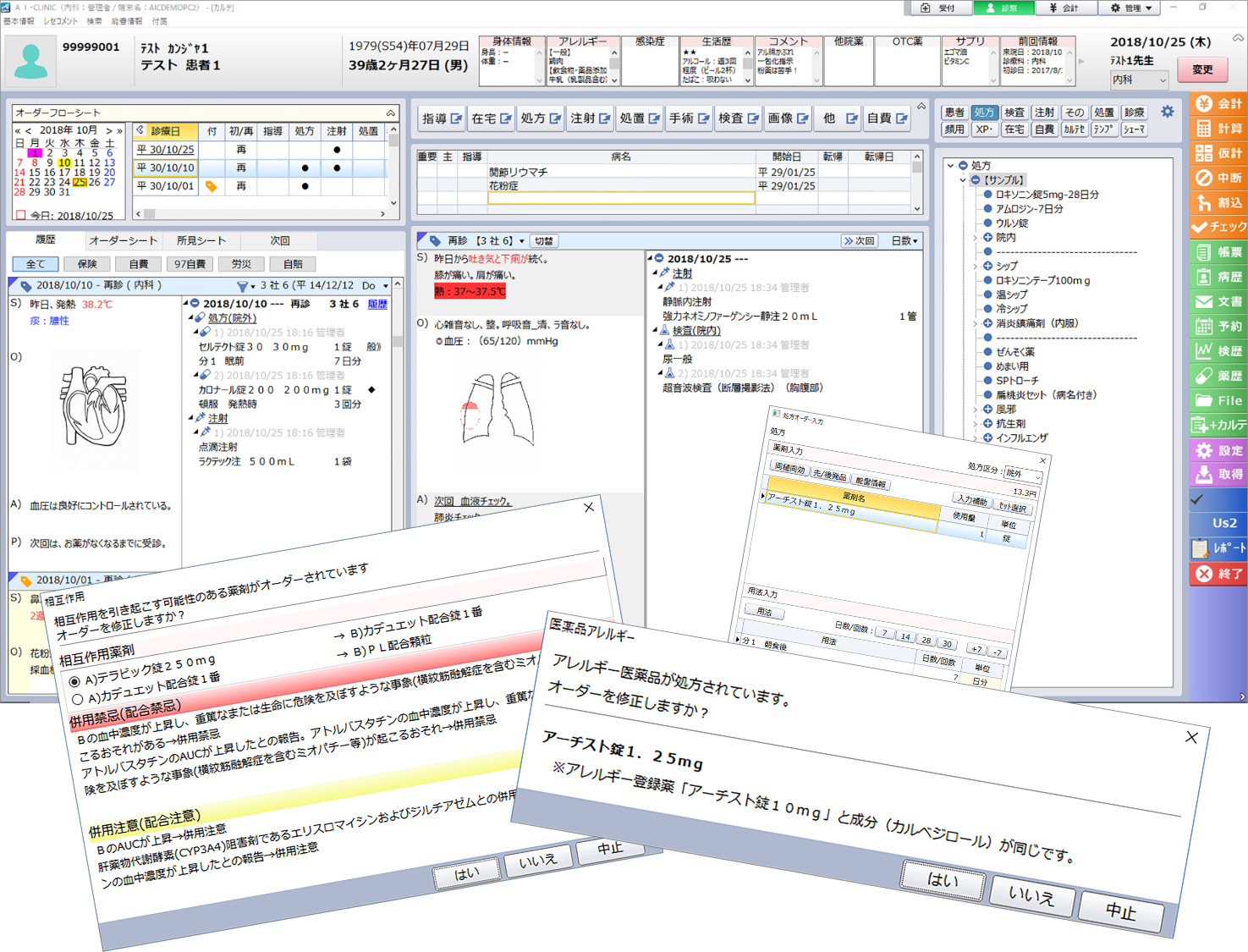Screen dimensions: 1248x952
Task: Click the patient avatar icon
Action: pyautogui.click(x=31, y=61)
